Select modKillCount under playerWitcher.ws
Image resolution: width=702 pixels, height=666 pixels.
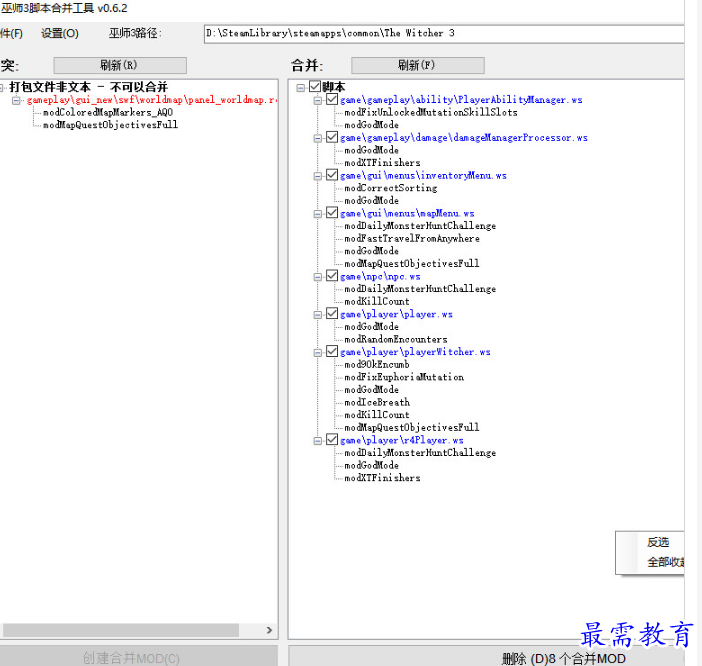(377, 415)
